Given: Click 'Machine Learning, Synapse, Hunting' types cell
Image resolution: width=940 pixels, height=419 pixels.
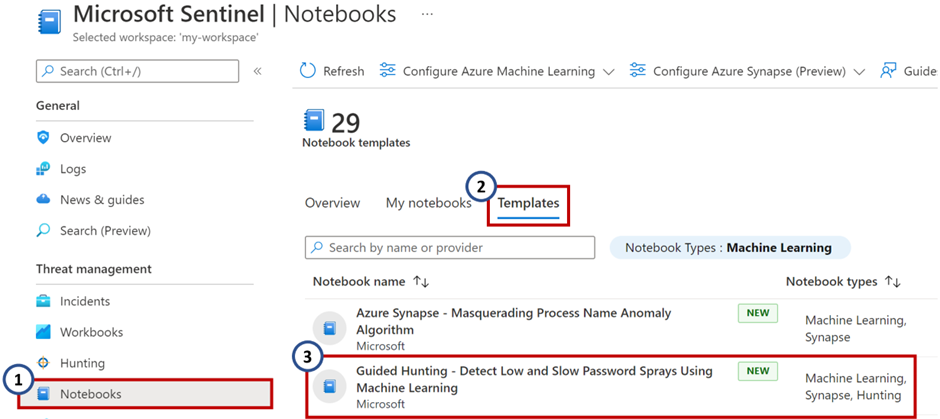Looking at the screenshot, I should [x=856, y=387].
